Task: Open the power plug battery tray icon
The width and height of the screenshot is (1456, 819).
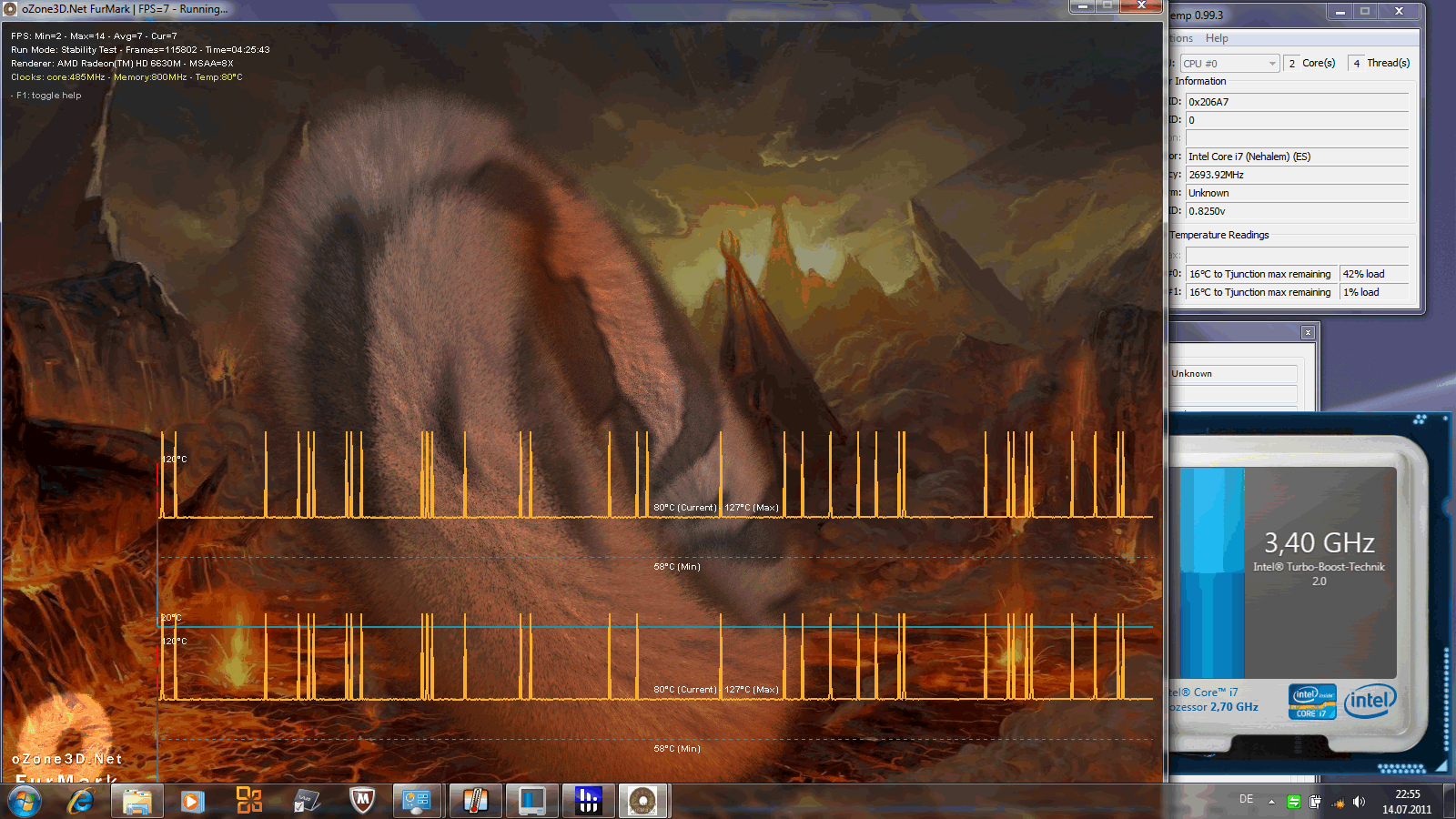Action: (1315, 802)
